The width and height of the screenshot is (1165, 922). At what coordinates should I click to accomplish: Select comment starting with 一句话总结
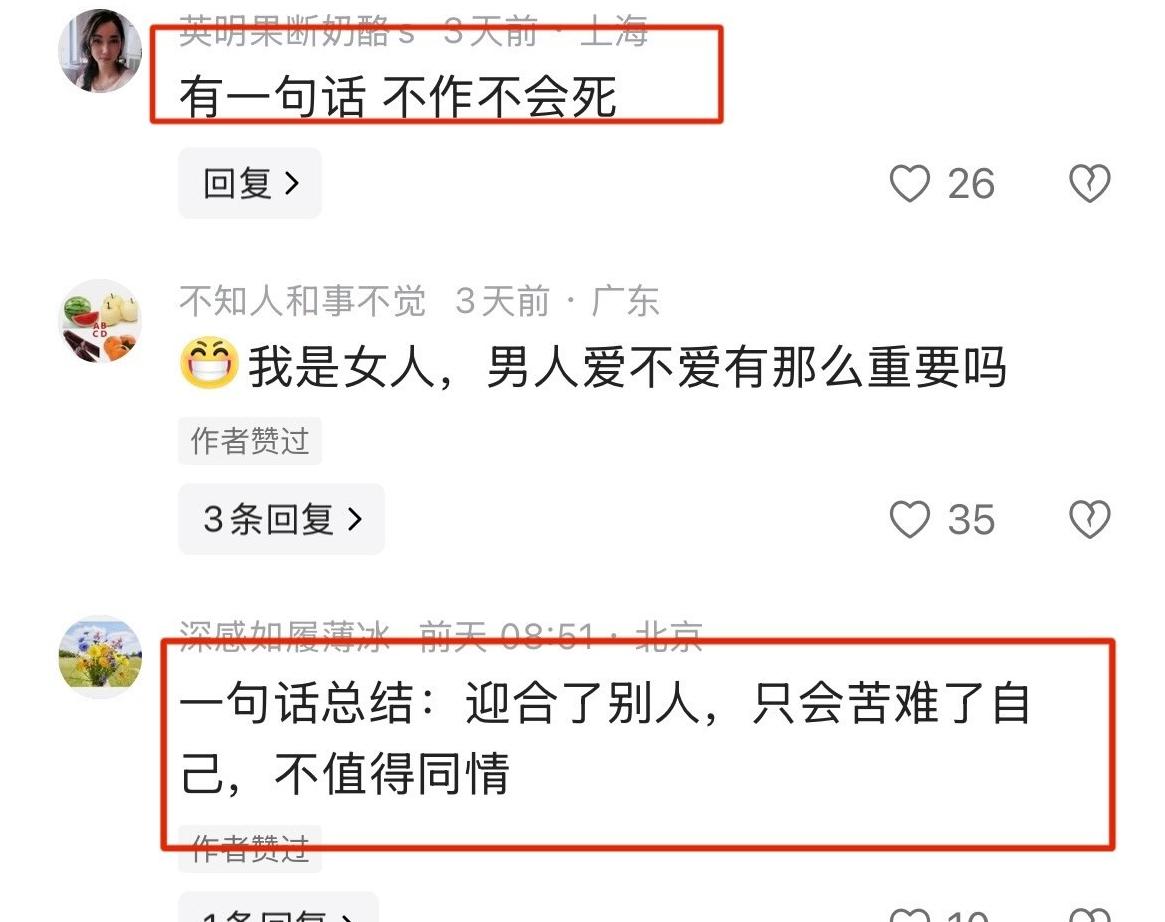click(606, 738)
